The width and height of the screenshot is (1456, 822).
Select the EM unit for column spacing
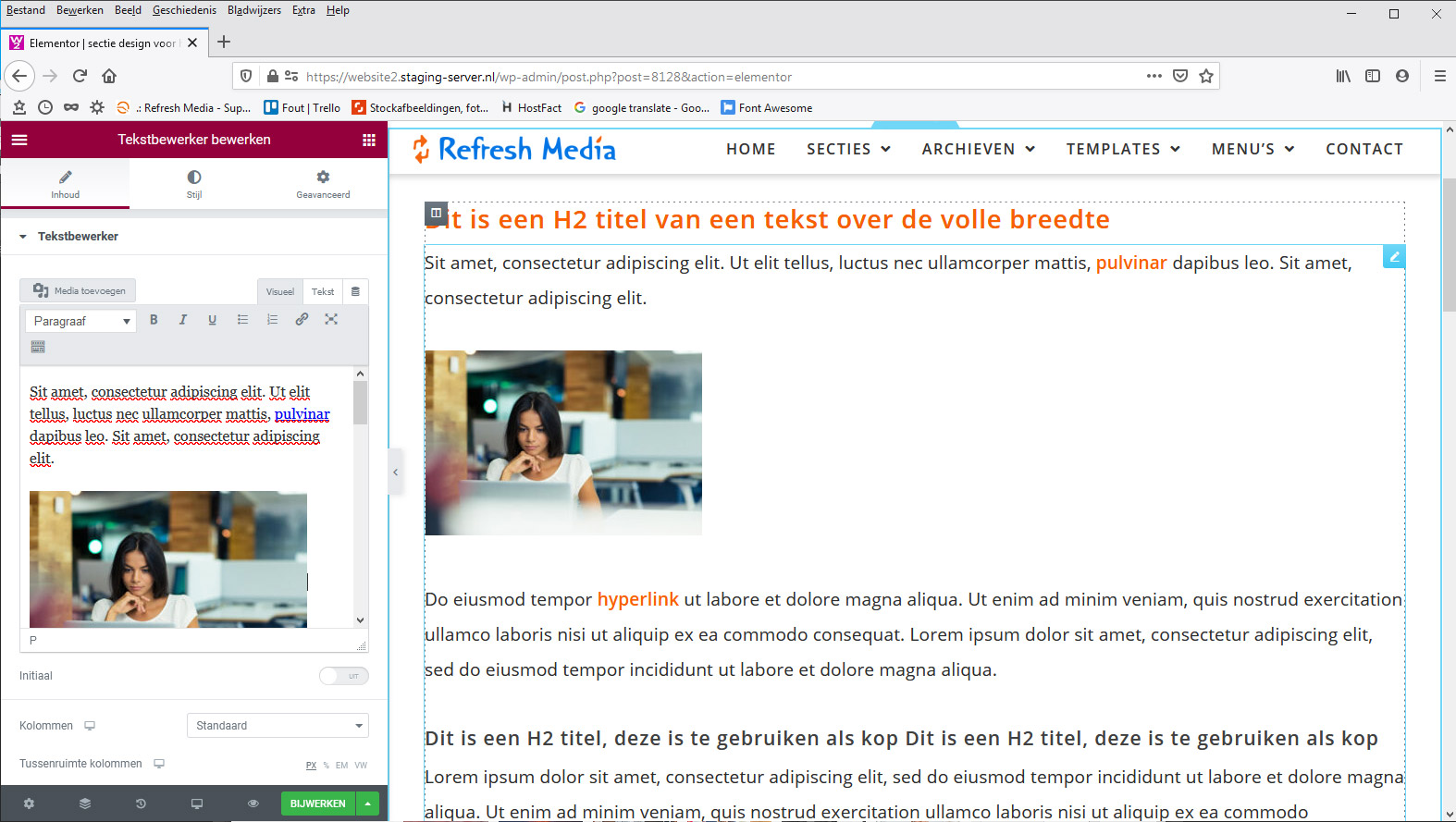click(x=341, y=766)
